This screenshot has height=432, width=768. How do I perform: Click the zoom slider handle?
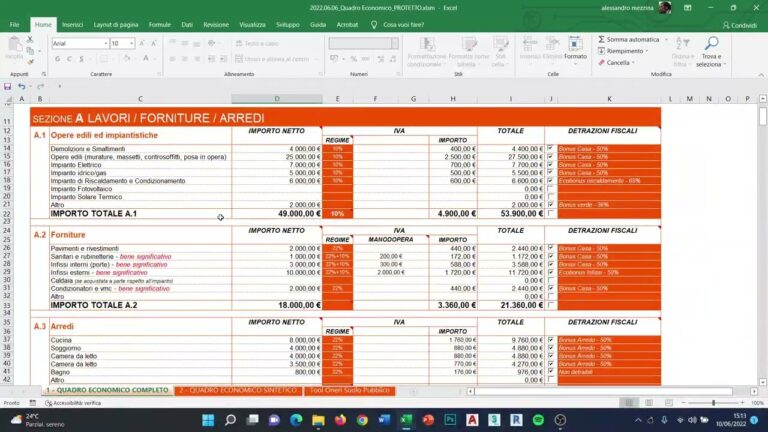point(713,403)
